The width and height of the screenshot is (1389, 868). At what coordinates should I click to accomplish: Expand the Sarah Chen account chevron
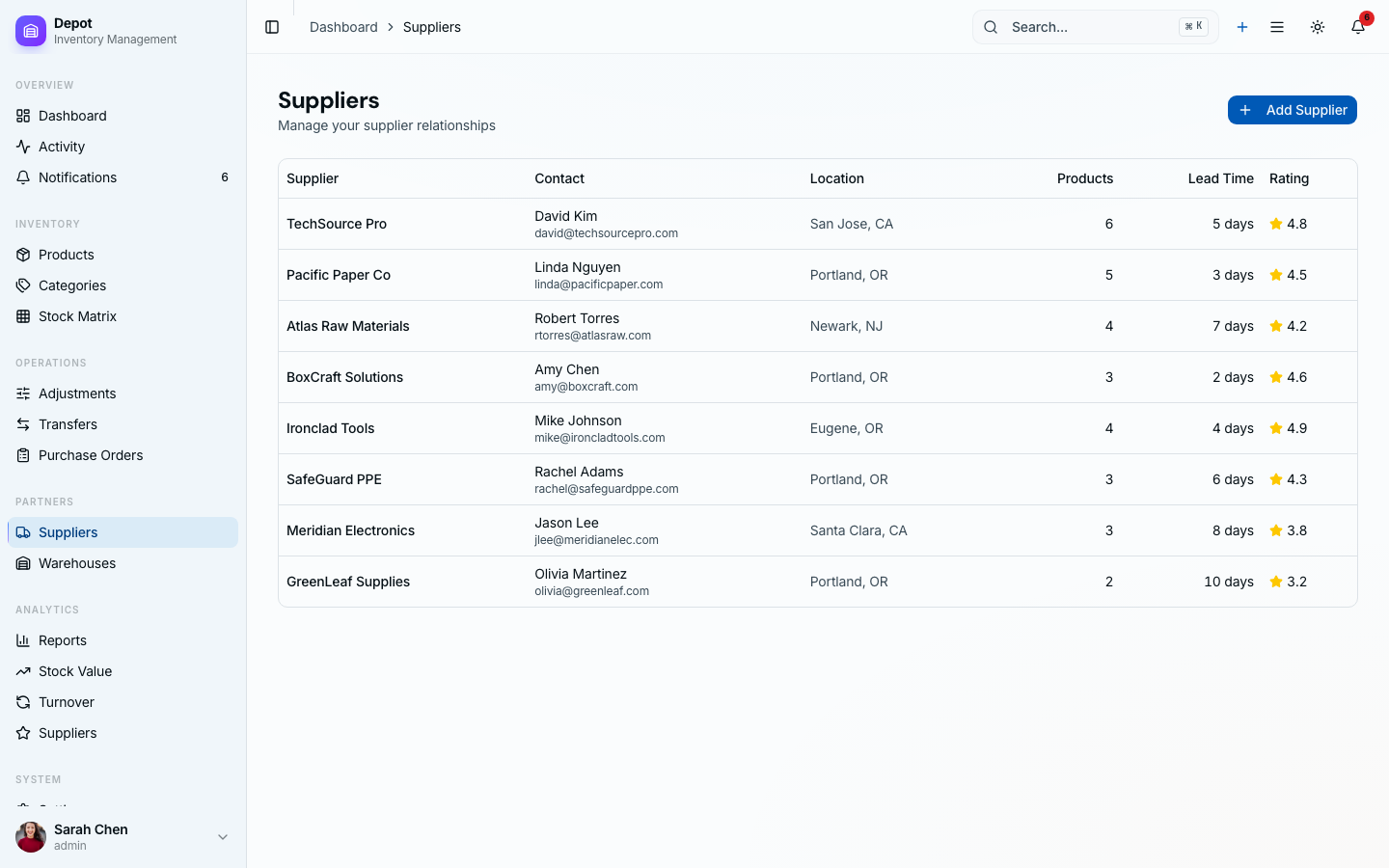223,837
